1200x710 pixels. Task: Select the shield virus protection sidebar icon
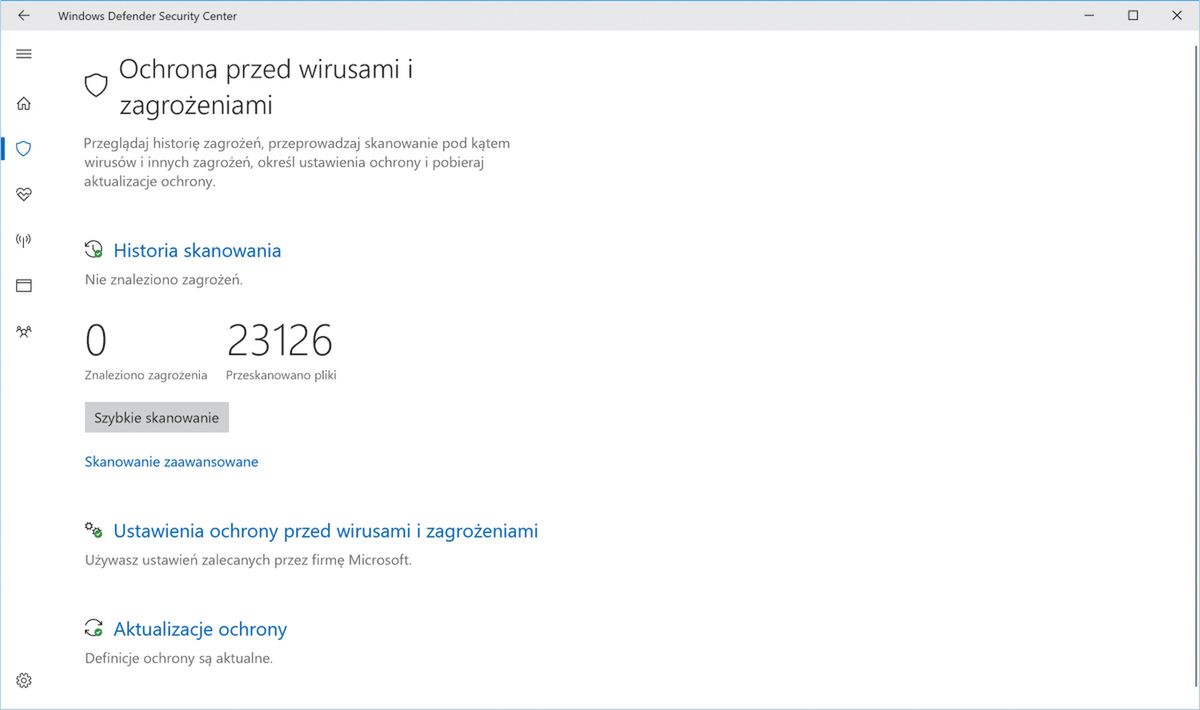[x=24, y=148]
